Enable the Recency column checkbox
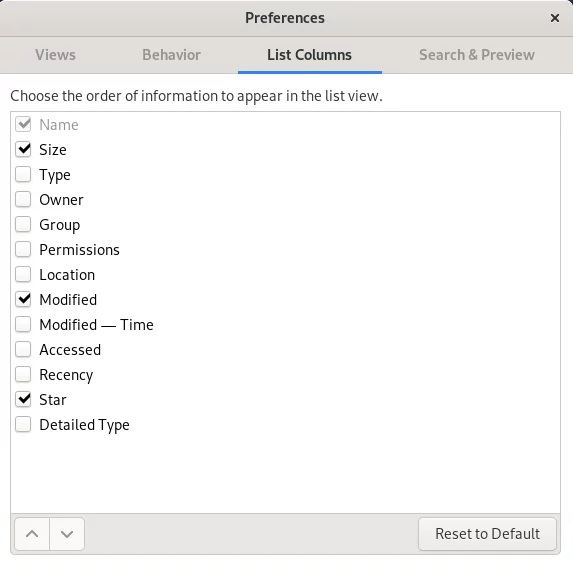The width and height of the screenshot is (573, 567). pyautogui.click(x=23, y=374)
